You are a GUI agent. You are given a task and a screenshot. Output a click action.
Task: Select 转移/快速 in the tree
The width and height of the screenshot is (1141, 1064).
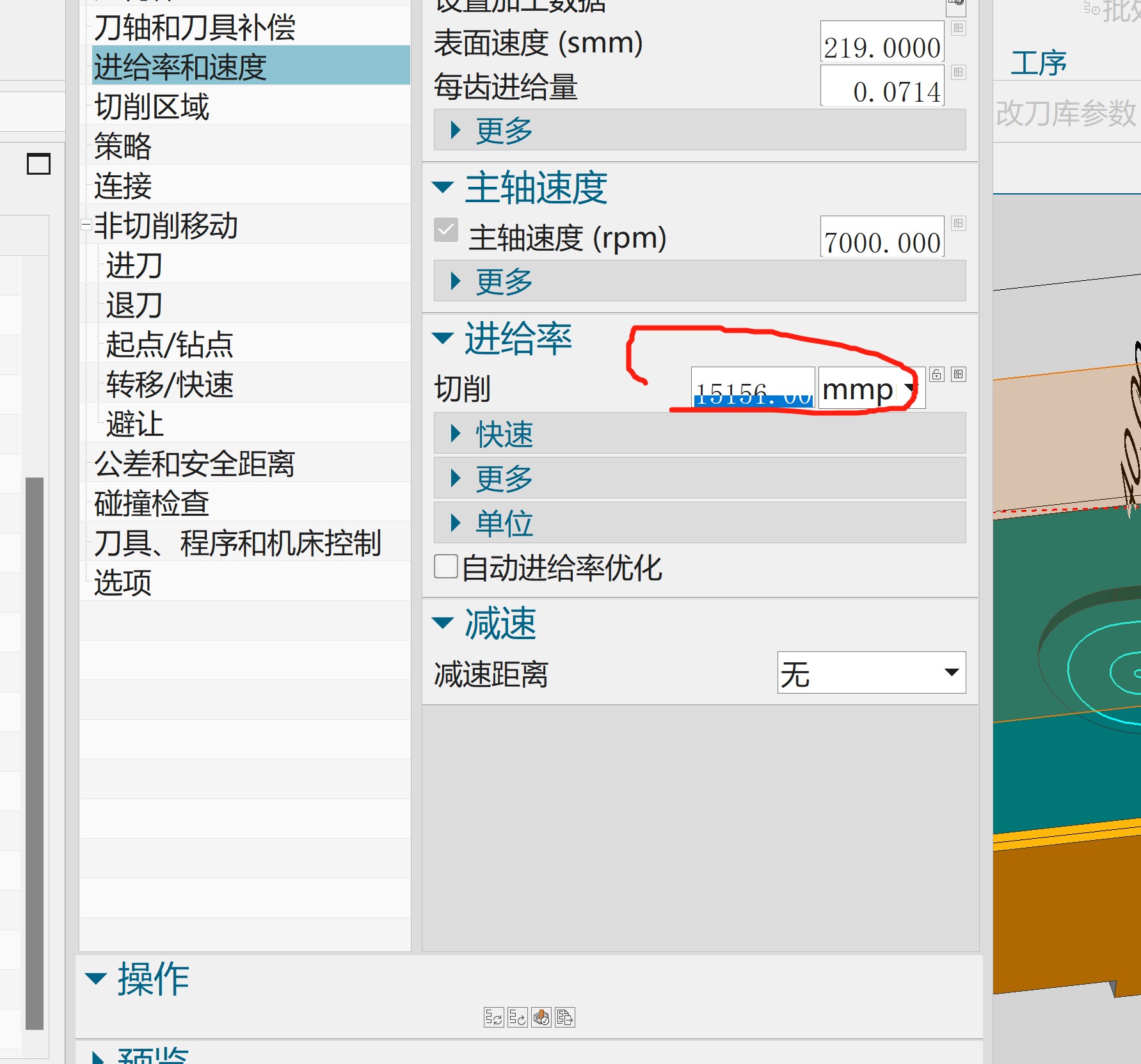pyautogui.click(x=170, y=384)
